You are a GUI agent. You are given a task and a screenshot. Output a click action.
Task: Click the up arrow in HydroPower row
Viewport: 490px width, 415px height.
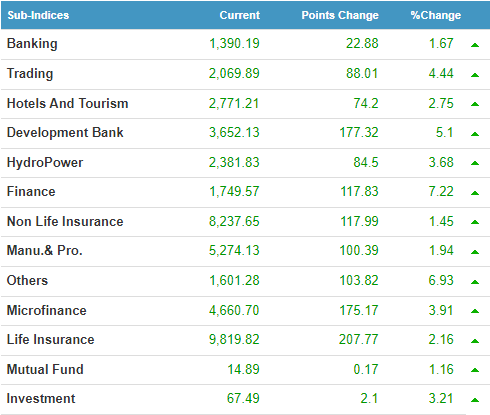coord(475,163)
